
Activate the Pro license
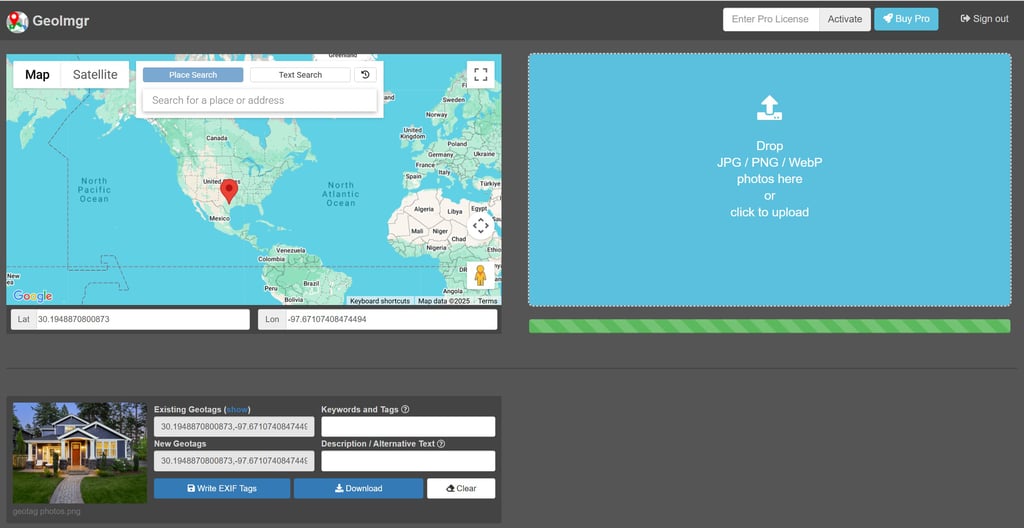point(845,19)
